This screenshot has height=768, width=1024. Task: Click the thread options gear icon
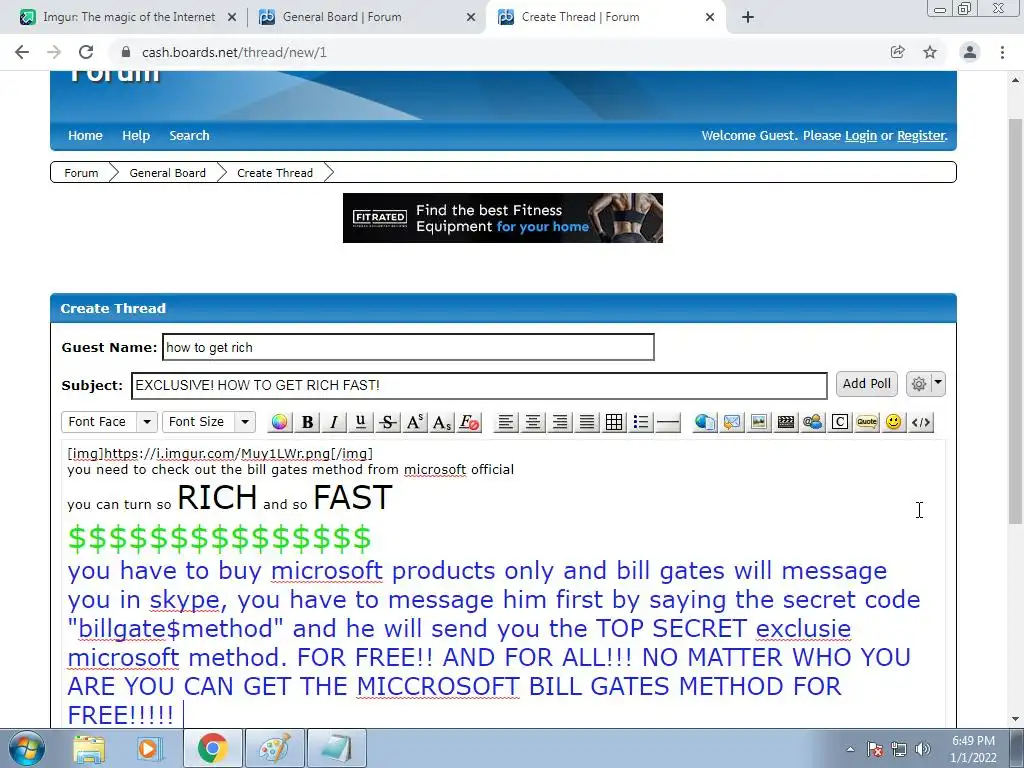919,384
